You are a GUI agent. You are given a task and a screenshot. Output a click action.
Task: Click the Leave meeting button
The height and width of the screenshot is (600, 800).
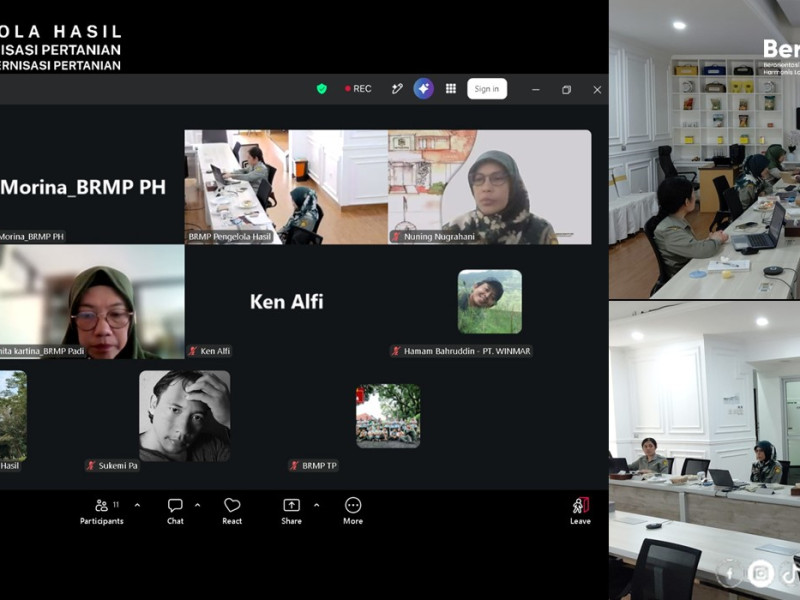click(581, 512)
